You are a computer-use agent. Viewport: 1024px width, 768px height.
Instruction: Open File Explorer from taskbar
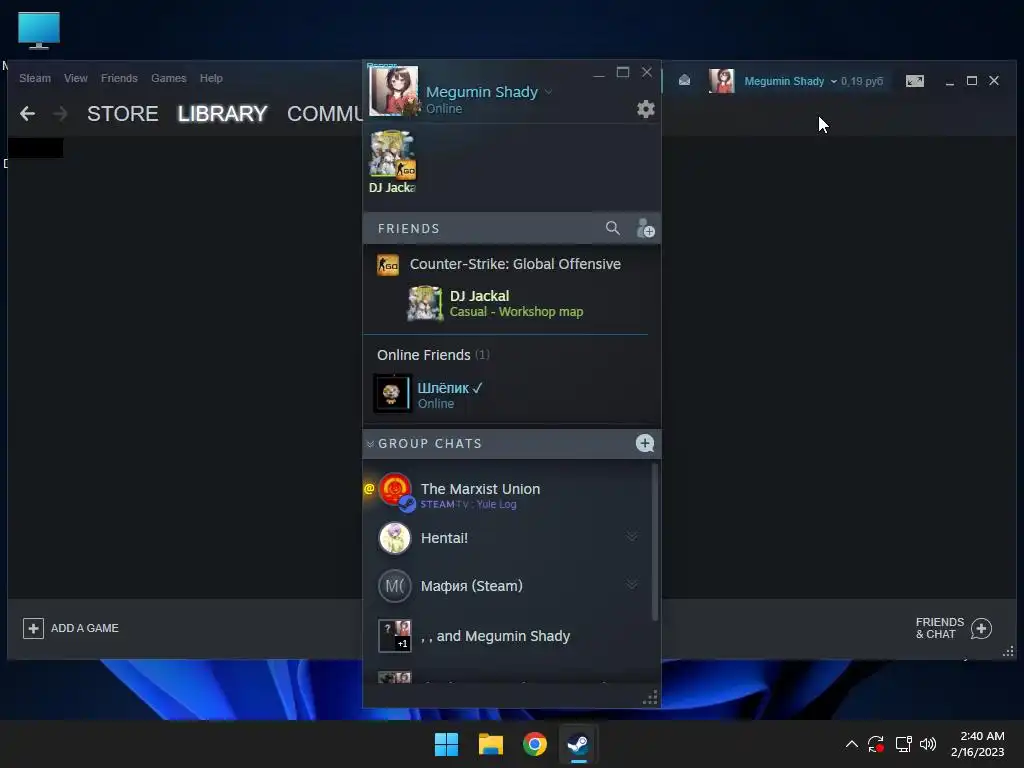point(490,744)
